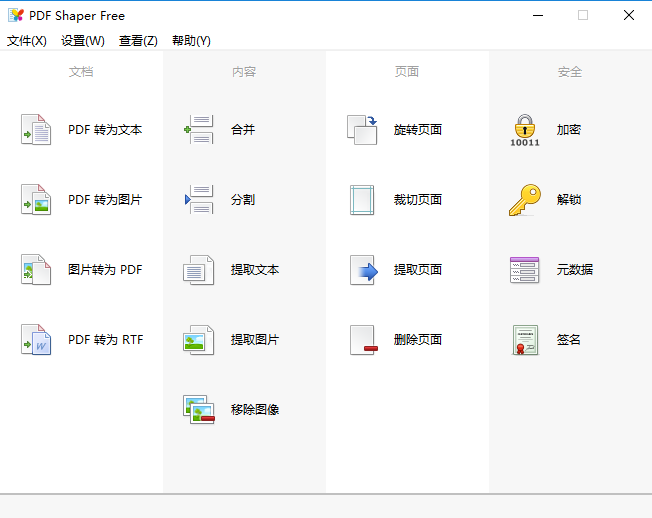Click the 删除页面 text label
Viewport: 652px width, 518px height.
click(x=418, y=340)
